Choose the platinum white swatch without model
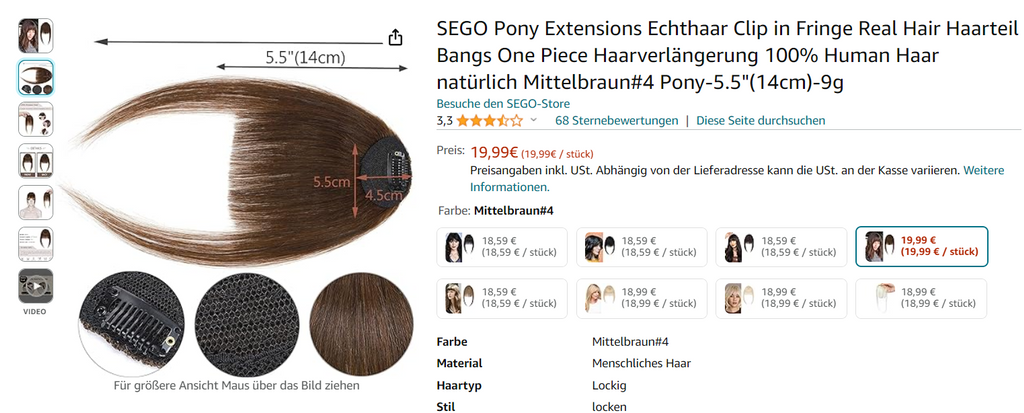This screenshot has height=413, width=1024. tap(921, 298)
